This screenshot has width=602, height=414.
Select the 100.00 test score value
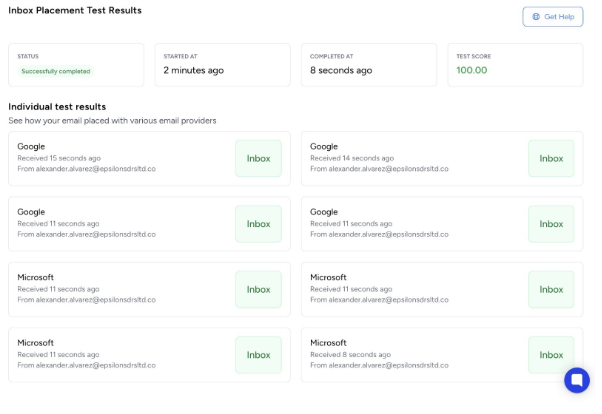click(x=472, y=70)
